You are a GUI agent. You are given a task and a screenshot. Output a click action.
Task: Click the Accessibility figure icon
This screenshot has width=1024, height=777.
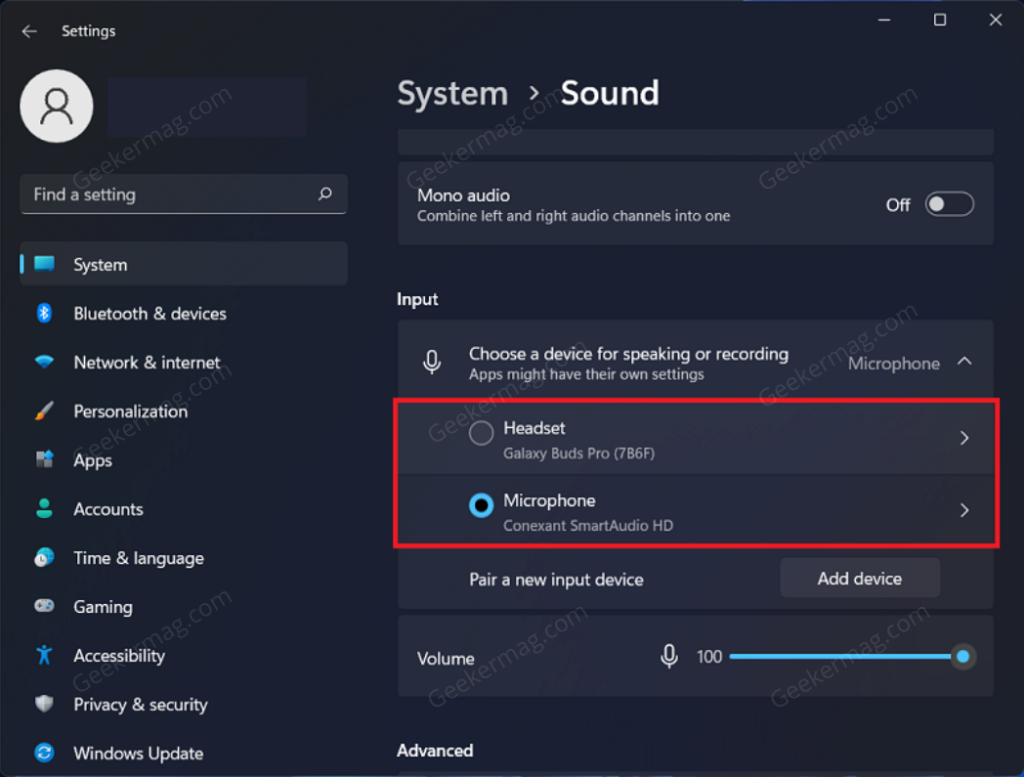[x=44, y=655]
